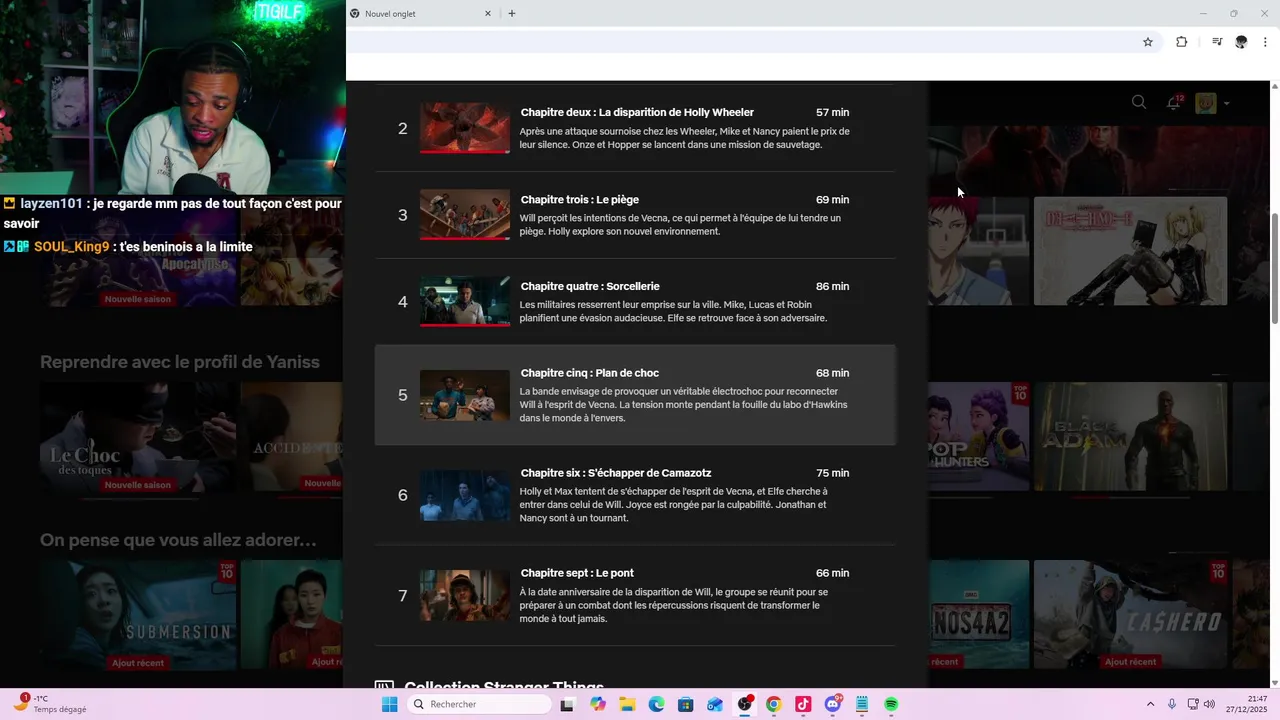Close the Nouvel onglet tab
This screenshot has height=720, width=1280.
488,14
